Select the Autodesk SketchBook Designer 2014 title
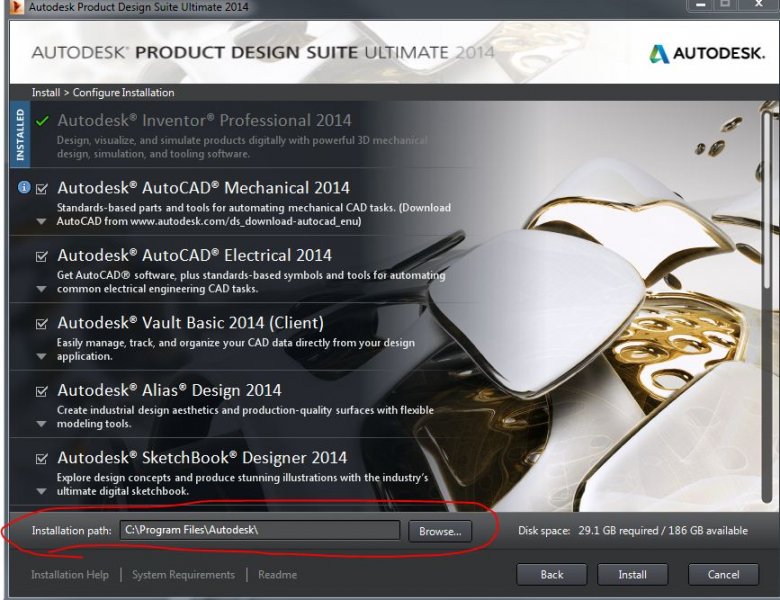 [201, 458]
